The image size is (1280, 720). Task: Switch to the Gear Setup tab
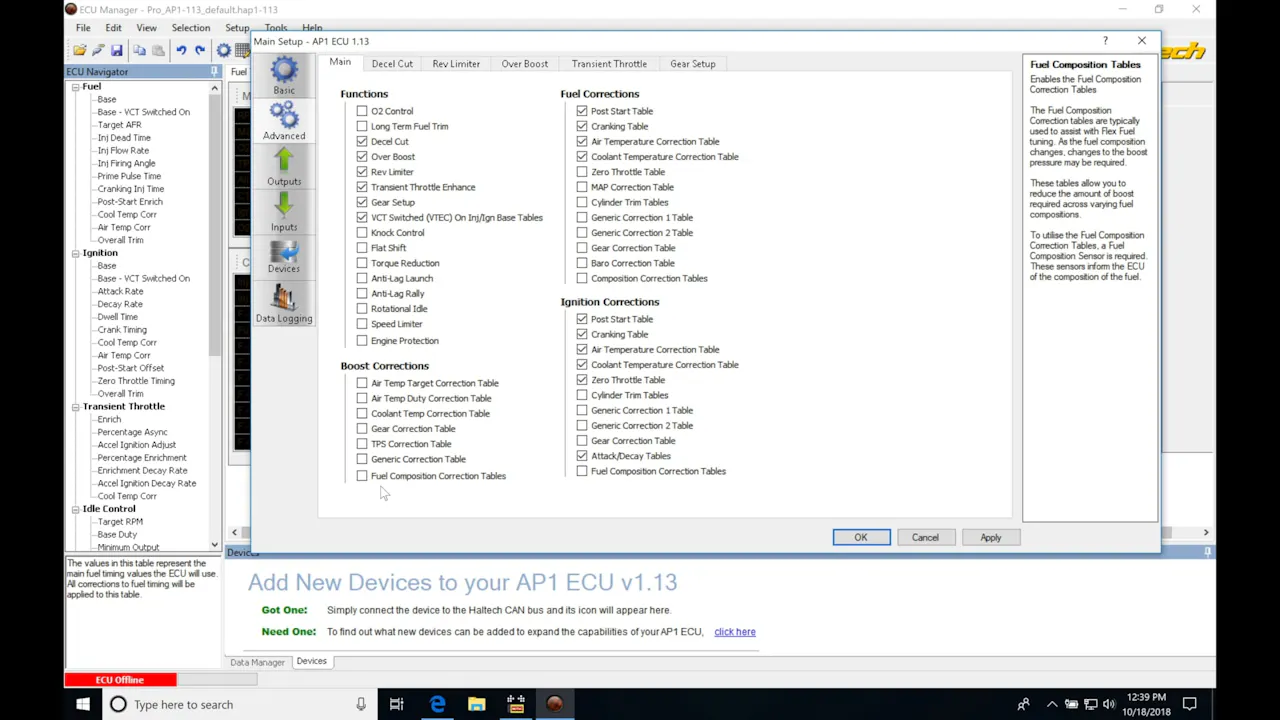click(692, 64)
